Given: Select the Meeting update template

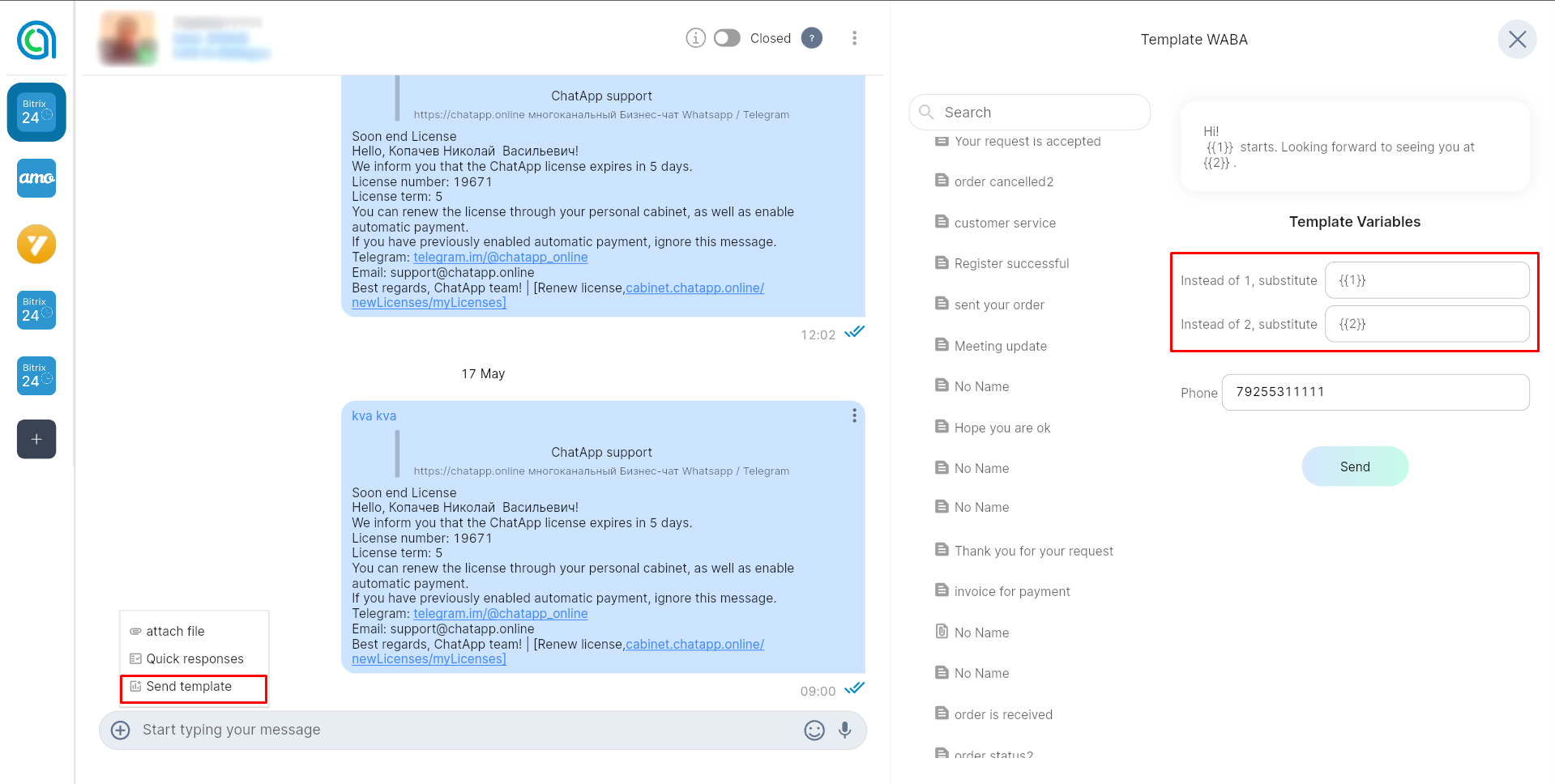Looking at the screenshot, I should (x=1000, y=346).
